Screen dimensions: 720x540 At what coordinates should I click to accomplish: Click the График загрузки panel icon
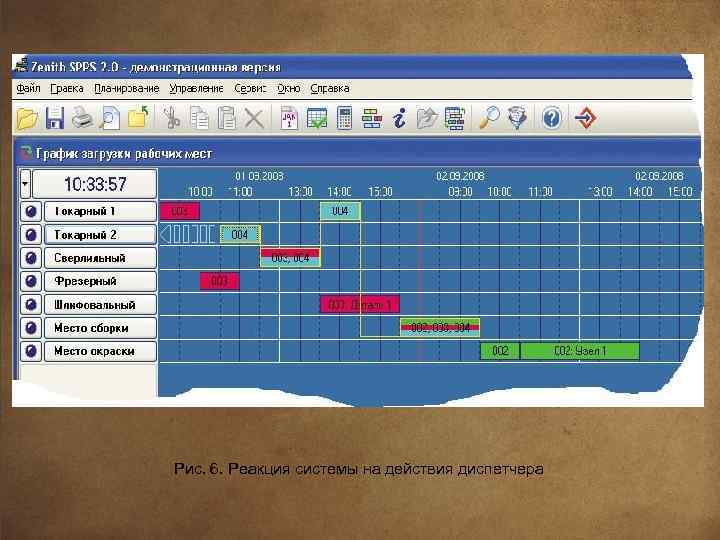point(26,153)
